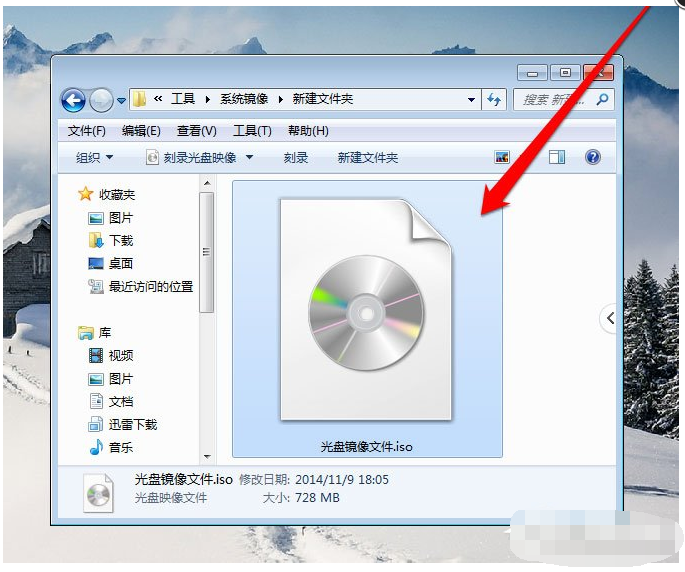Image resolution: width=685 pixels, height=572 pixels.
Task: Expand the 刻录光盘映像 dropdown arrow
Action: pyautogui.click(x=249, y=157)
